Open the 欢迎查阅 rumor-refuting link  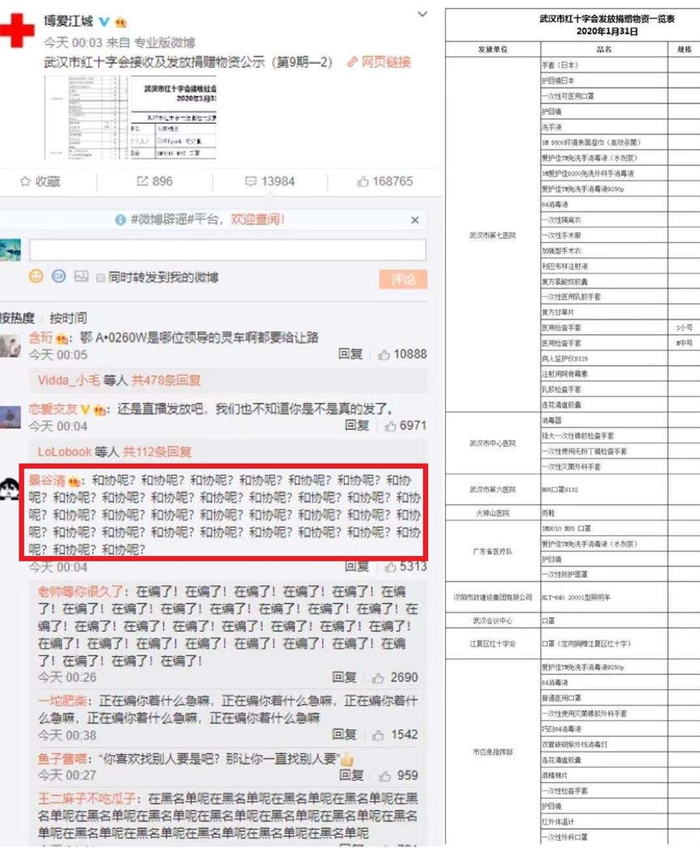coord(257,220)
